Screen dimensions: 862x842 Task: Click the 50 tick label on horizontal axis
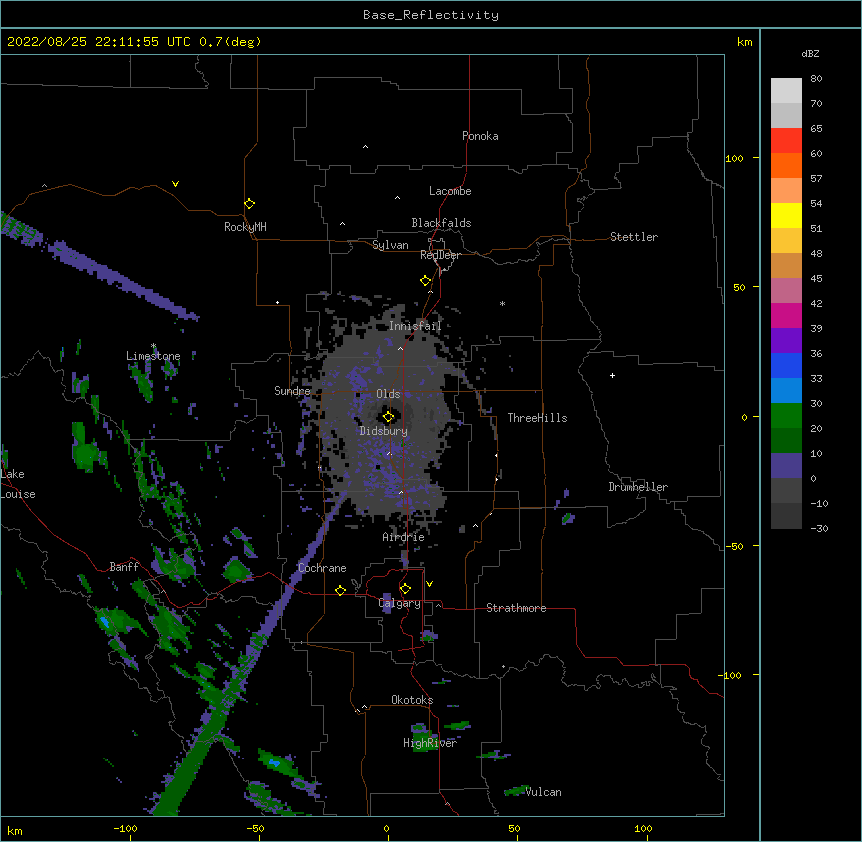point(514,828)
